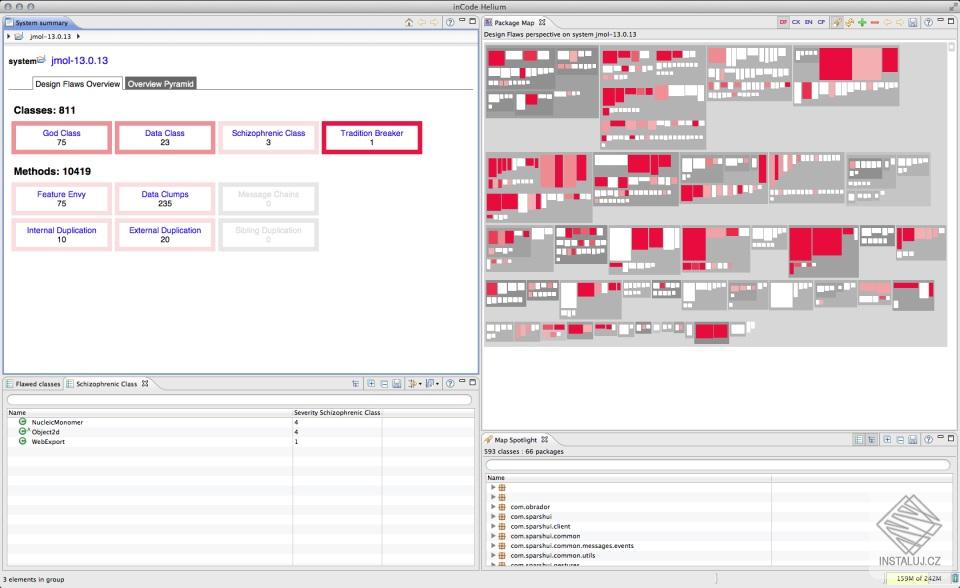The image size is (960, 588).
Task: Expand com.sparshui.common.utils package
Action: [x=493, y=556]
